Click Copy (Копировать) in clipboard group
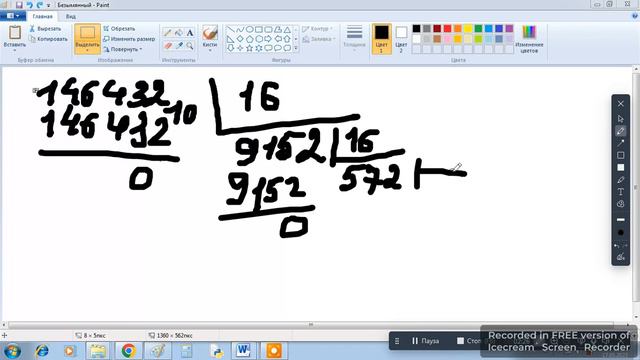Viewport: 640px width, 360px height. (48, 39)
